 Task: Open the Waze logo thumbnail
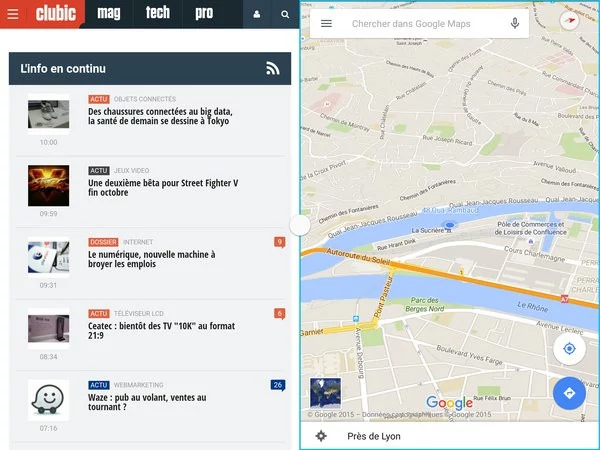point(49,400)
